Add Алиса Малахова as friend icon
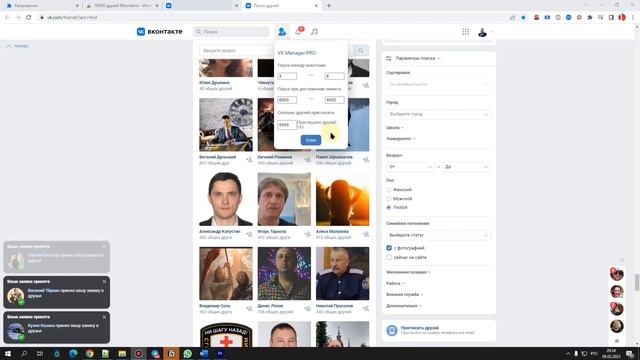Image resolution: width=640 pixels, height=360 pixels. point(366,234)
